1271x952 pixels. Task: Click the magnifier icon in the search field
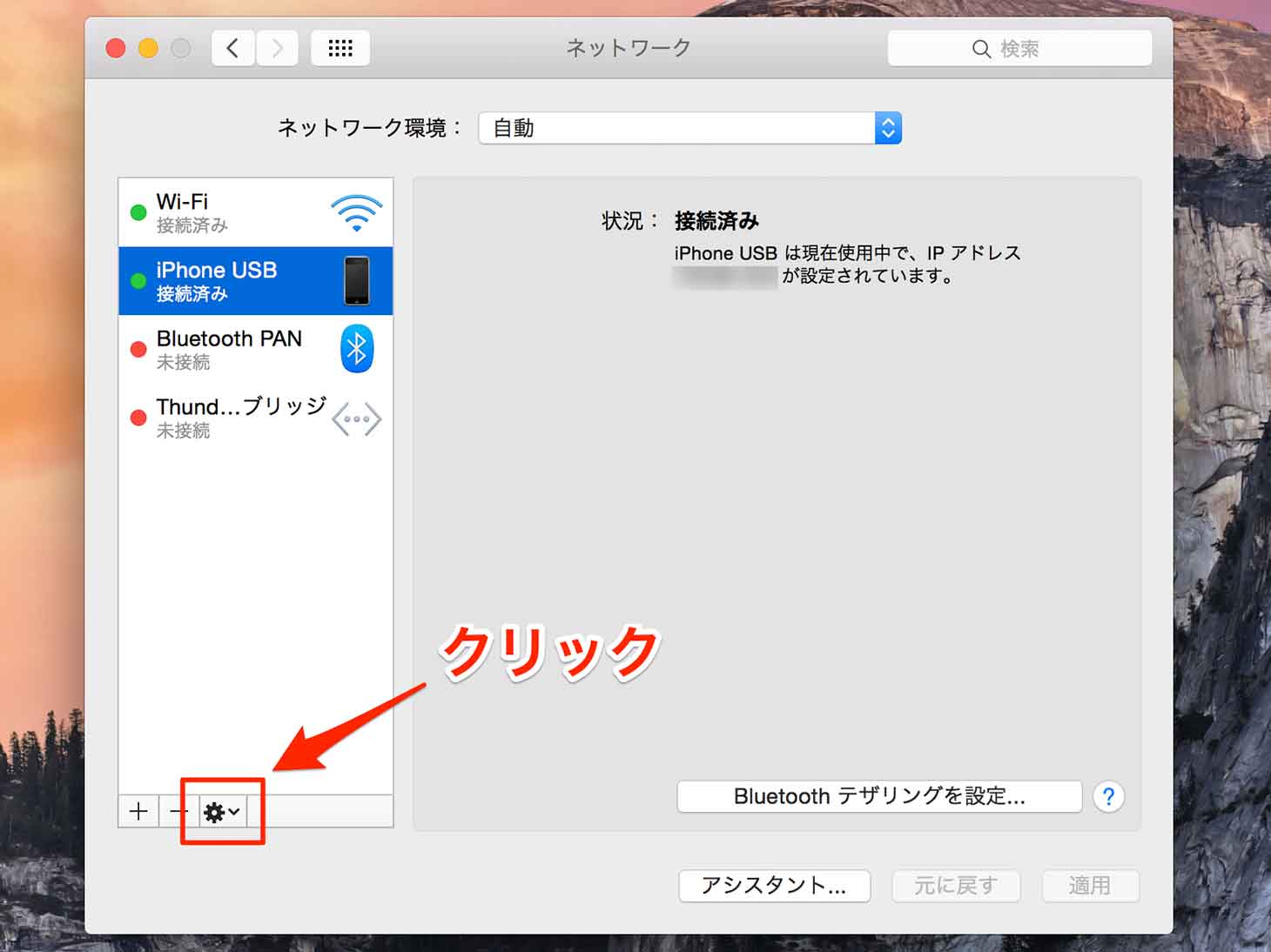tap(981, 49)
